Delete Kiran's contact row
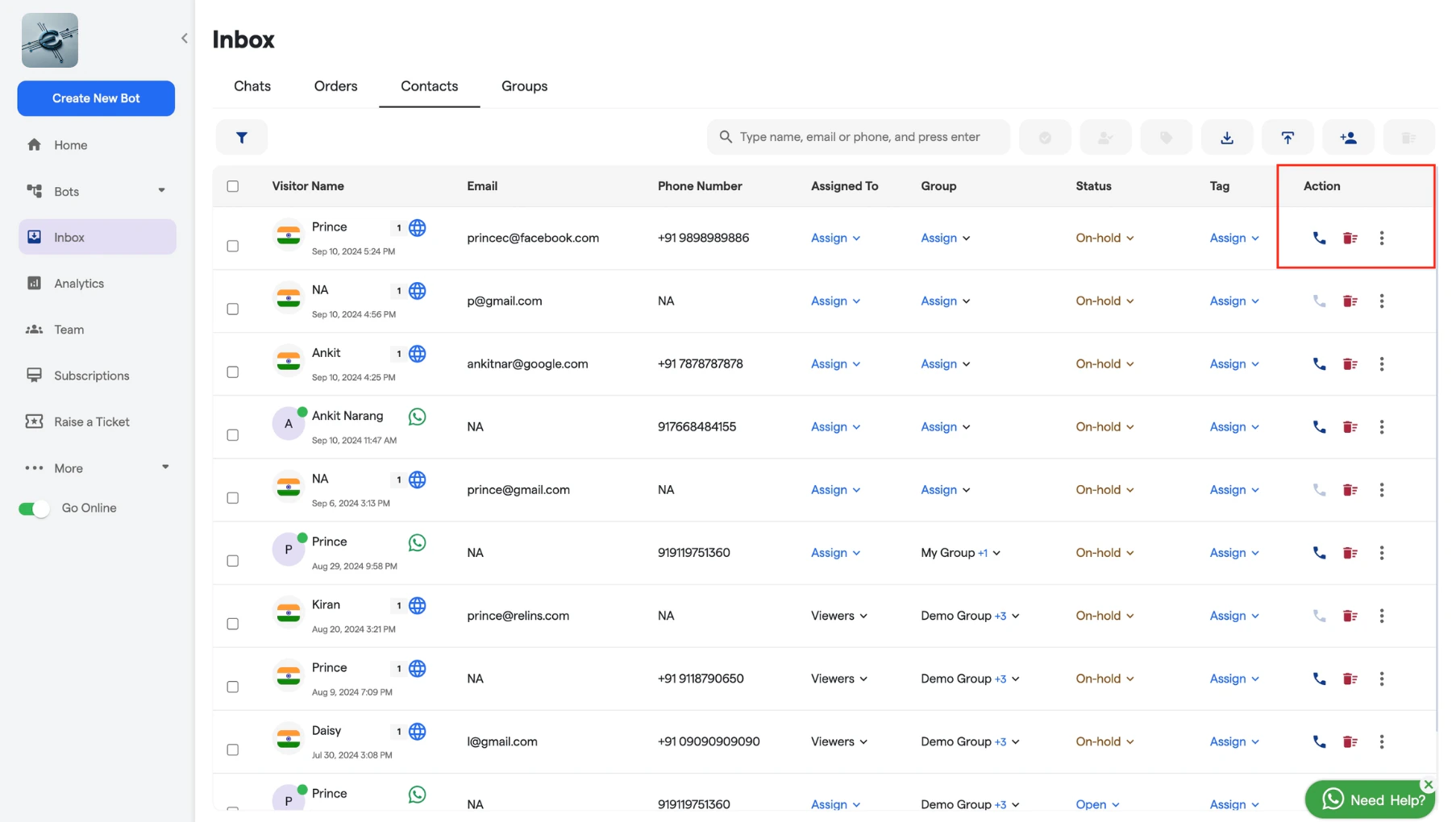 point(1350,616)
